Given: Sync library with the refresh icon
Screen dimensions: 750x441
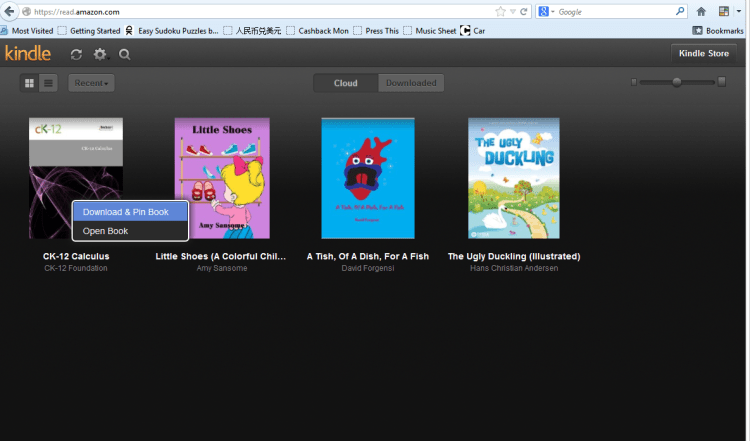Looking at the screenshot, I should click(x=76, y=55).
